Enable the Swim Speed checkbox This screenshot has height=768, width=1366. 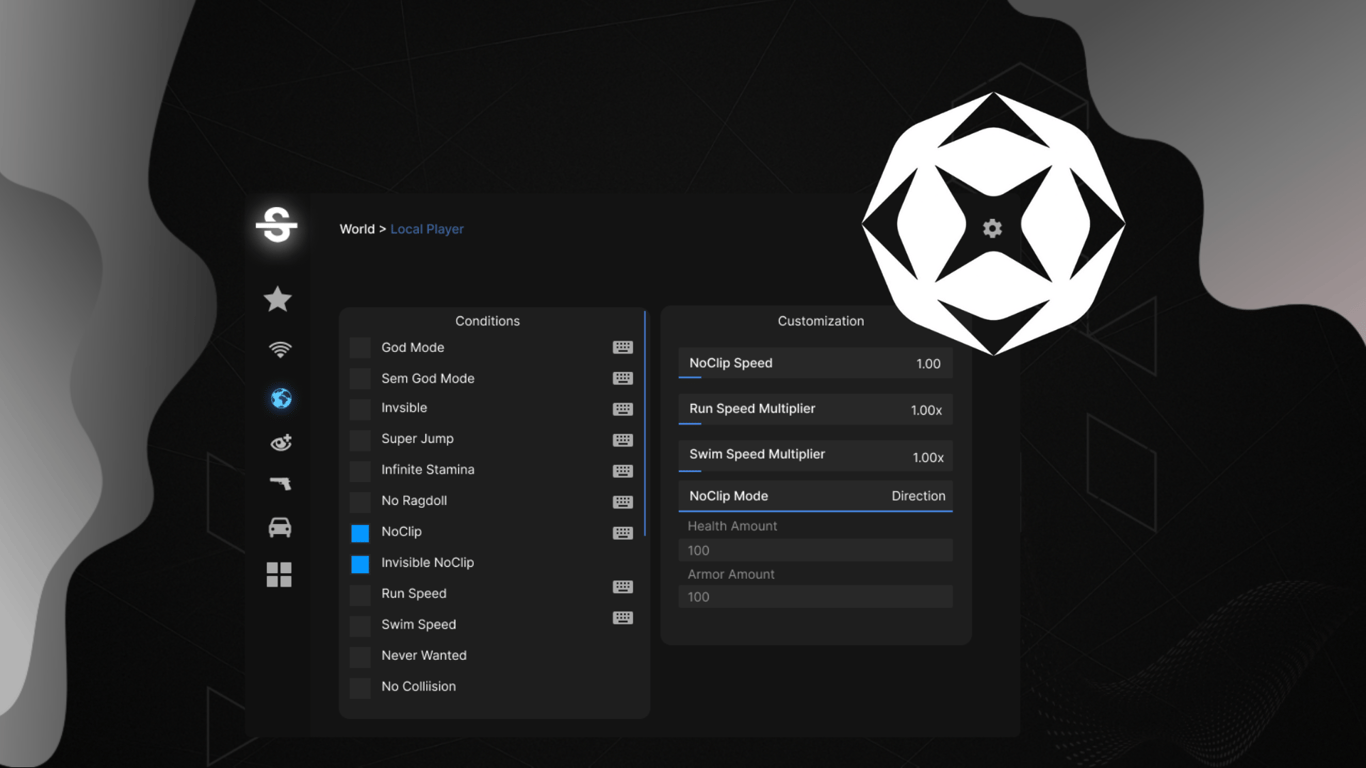point(360,626)
